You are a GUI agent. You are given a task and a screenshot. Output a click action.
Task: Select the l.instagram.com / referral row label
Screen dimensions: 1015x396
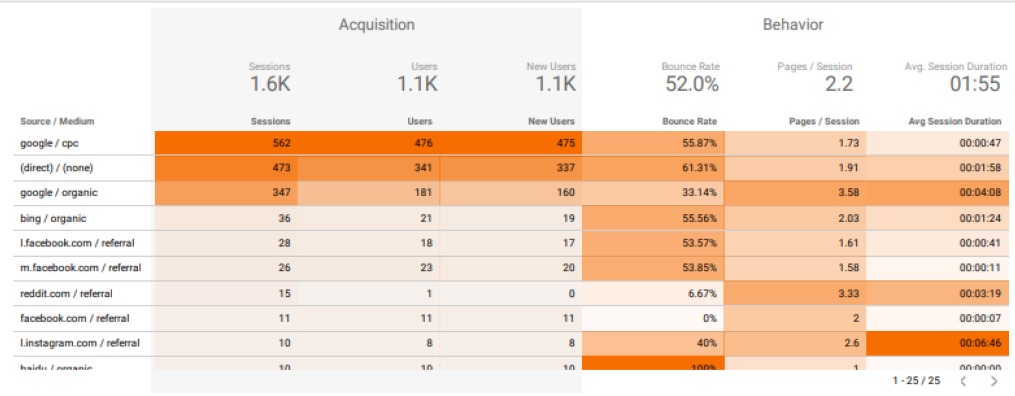(80, 343)
